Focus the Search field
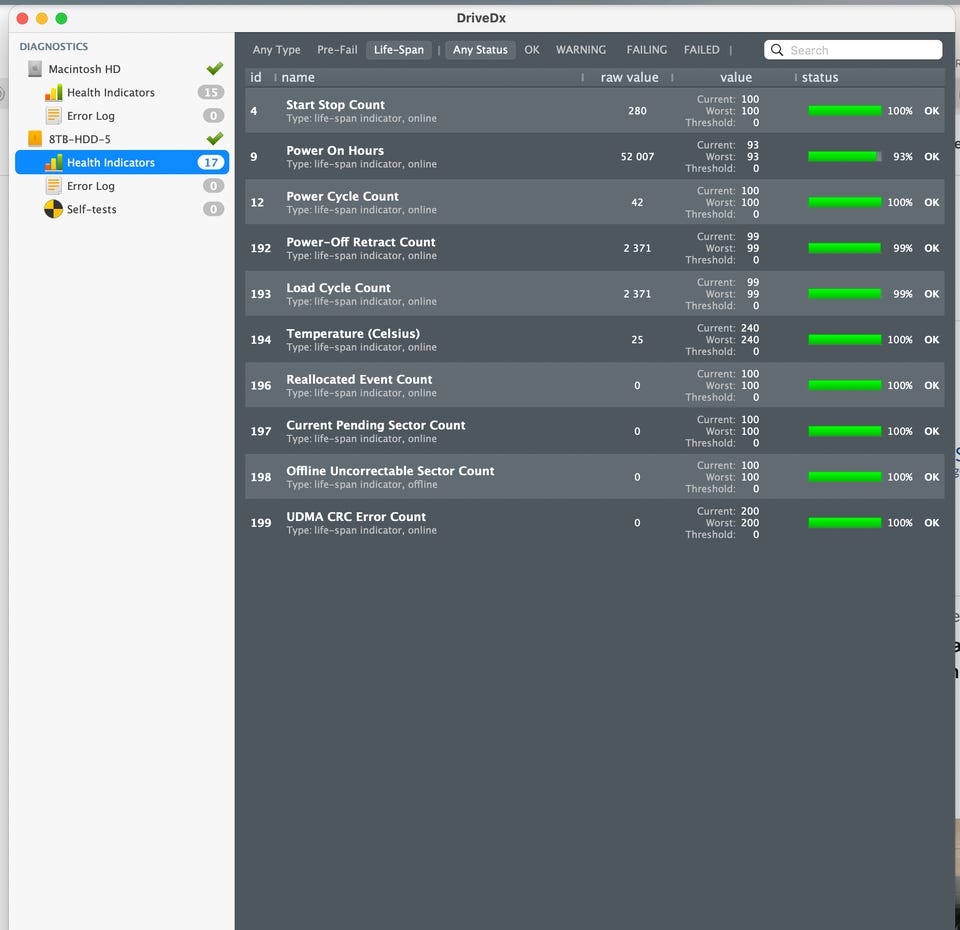Viewport: 960px width, 930px height. (x=853, y=50)
